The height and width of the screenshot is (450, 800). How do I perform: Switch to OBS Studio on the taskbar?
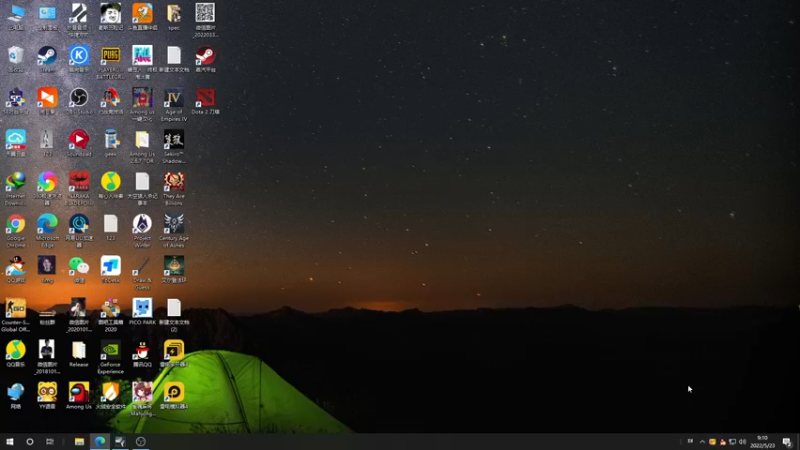click(x=141, y=442)
